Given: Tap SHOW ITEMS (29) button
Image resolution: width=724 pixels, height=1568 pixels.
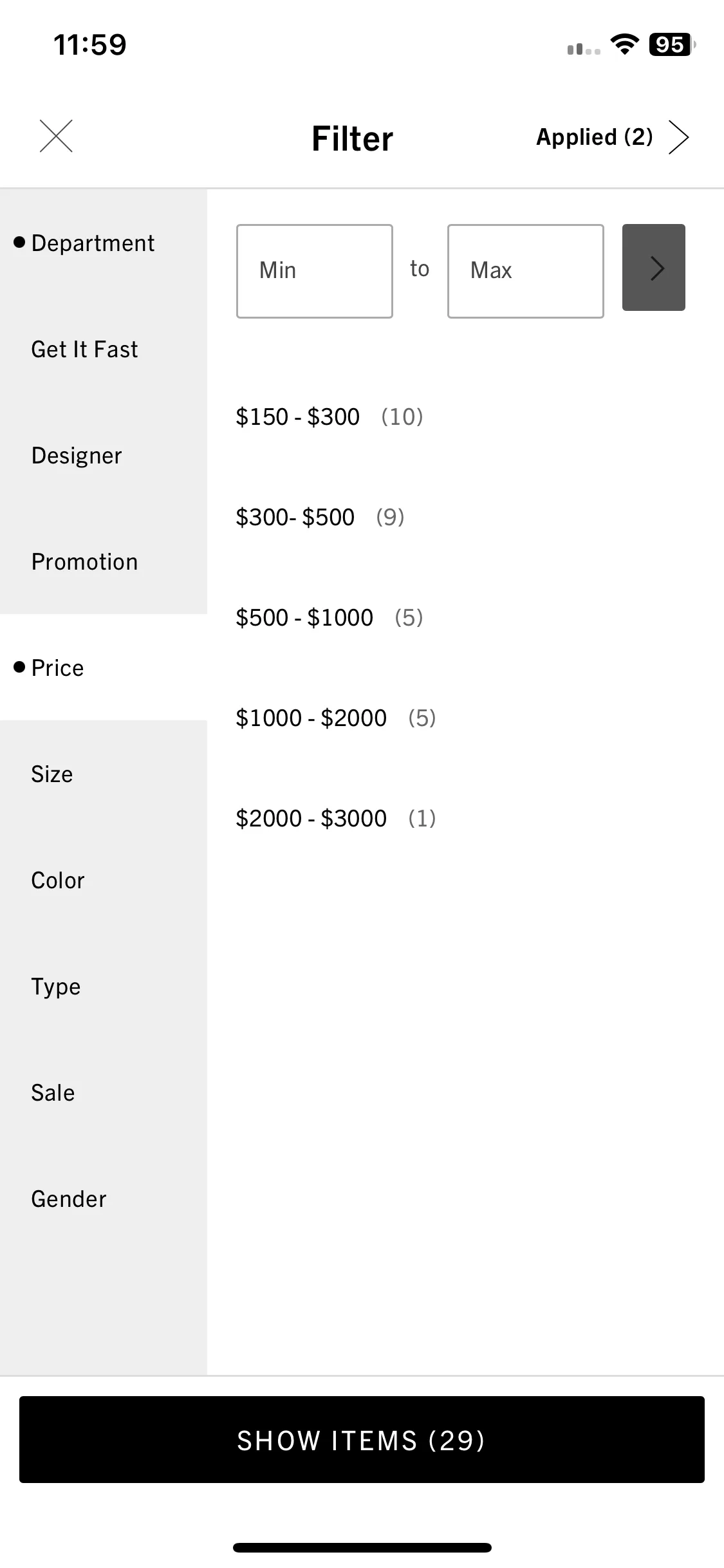Looking at the screenshot, I should (x=362, y=1439).
